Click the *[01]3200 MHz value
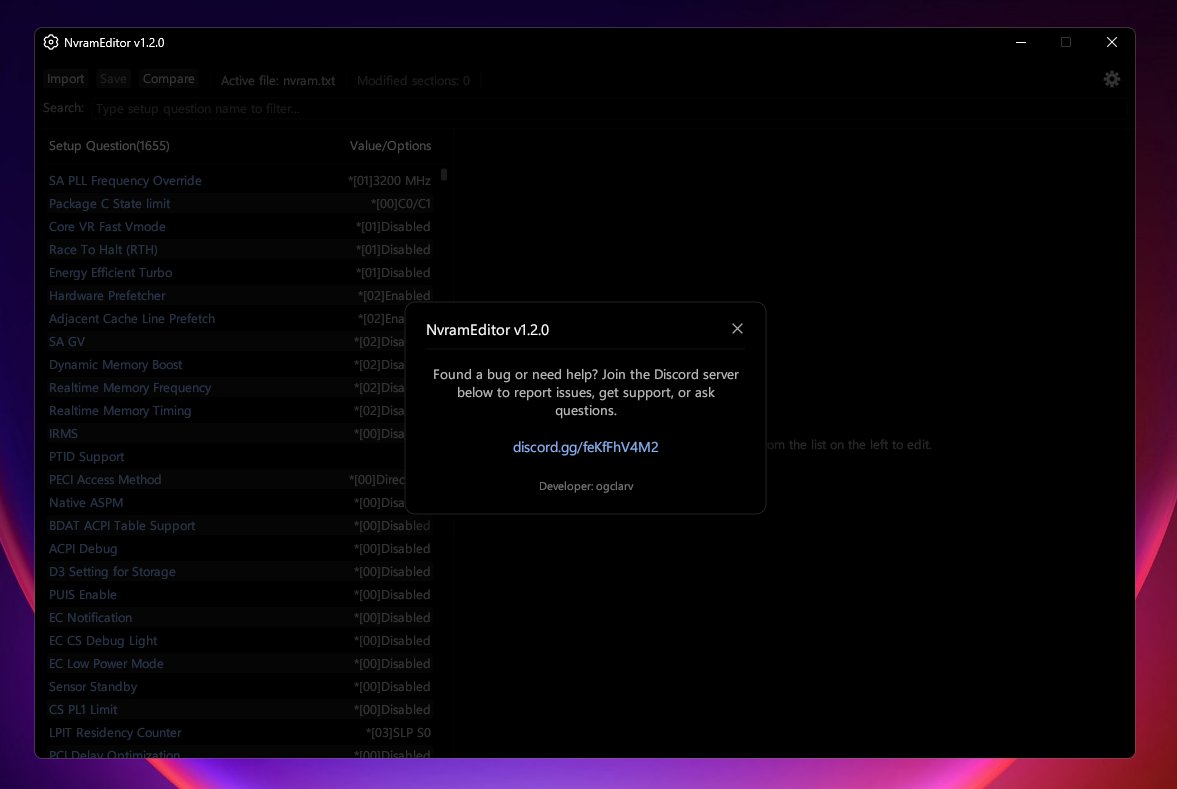This screenshot has width=1177, height=789. (390, 181)
